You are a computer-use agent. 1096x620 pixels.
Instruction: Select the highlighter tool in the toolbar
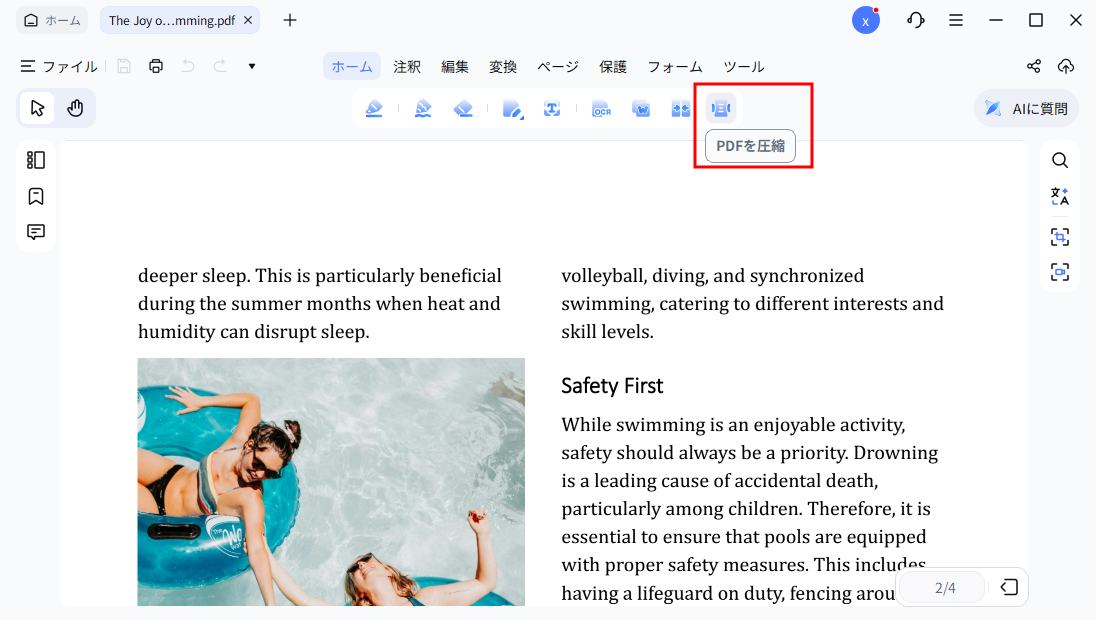pos(374,109)
